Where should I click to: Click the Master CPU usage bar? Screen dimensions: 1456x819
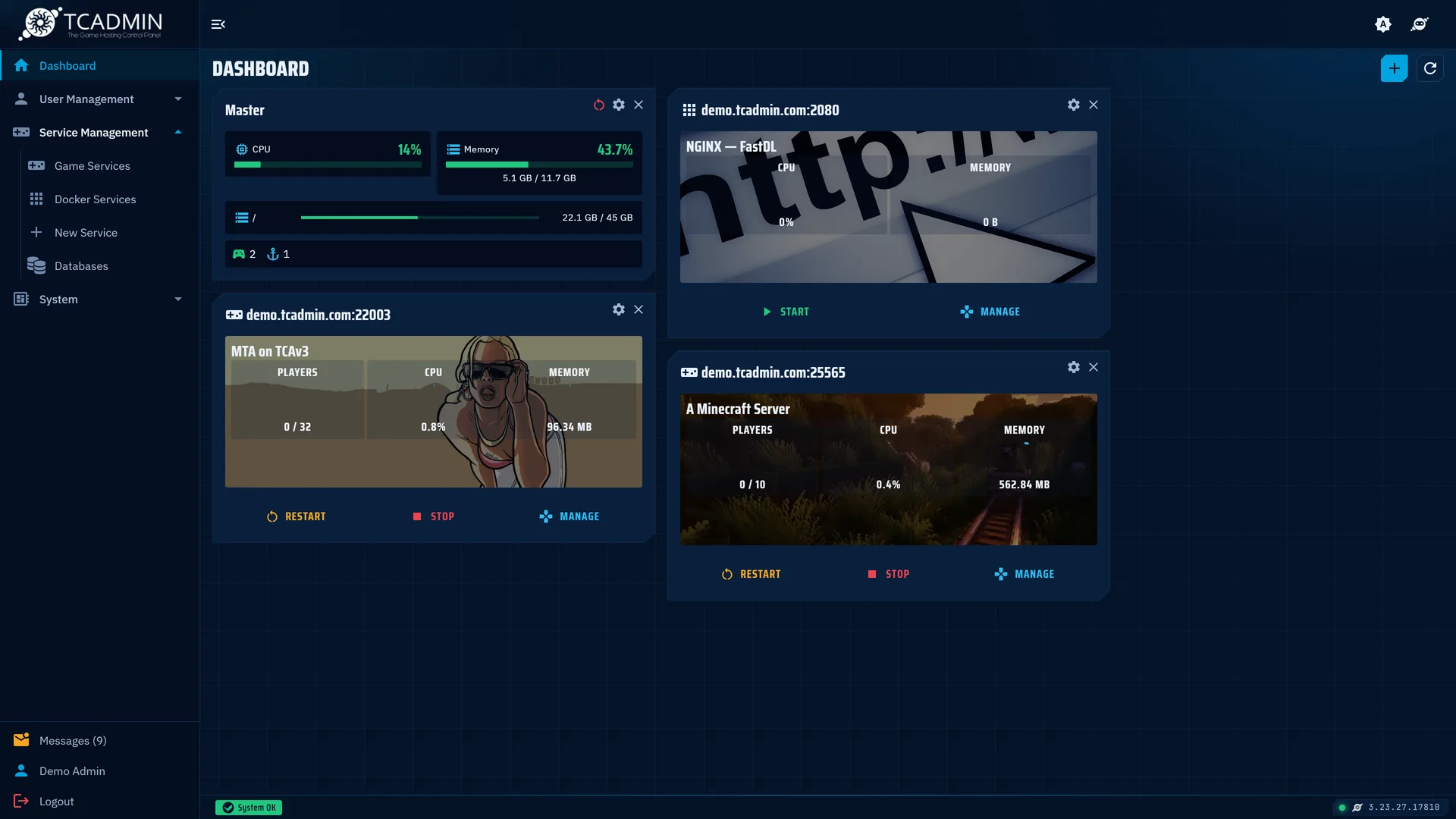(x=328, y=165)
